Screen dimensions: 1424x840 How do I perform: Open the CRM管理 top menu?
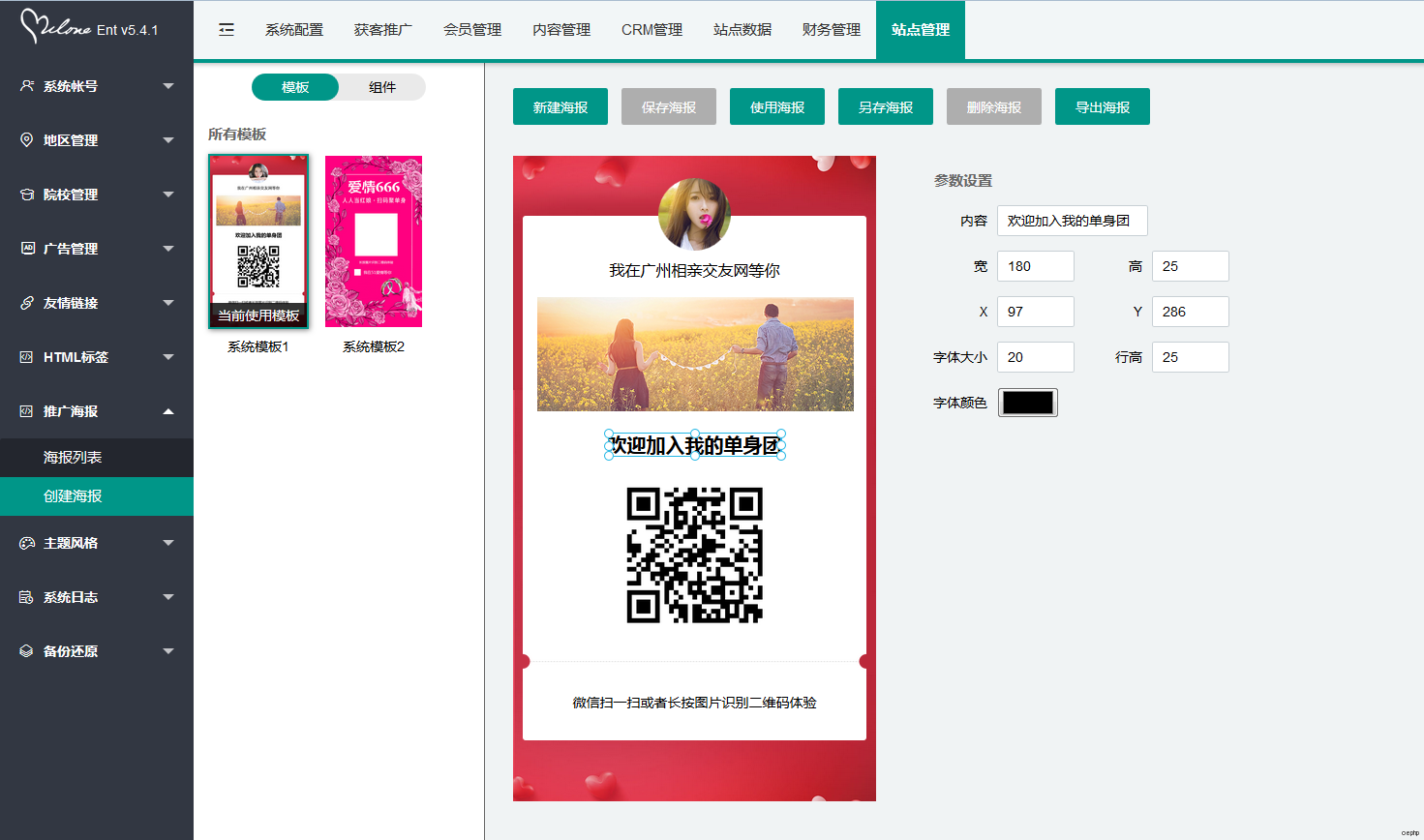[651, 30]
